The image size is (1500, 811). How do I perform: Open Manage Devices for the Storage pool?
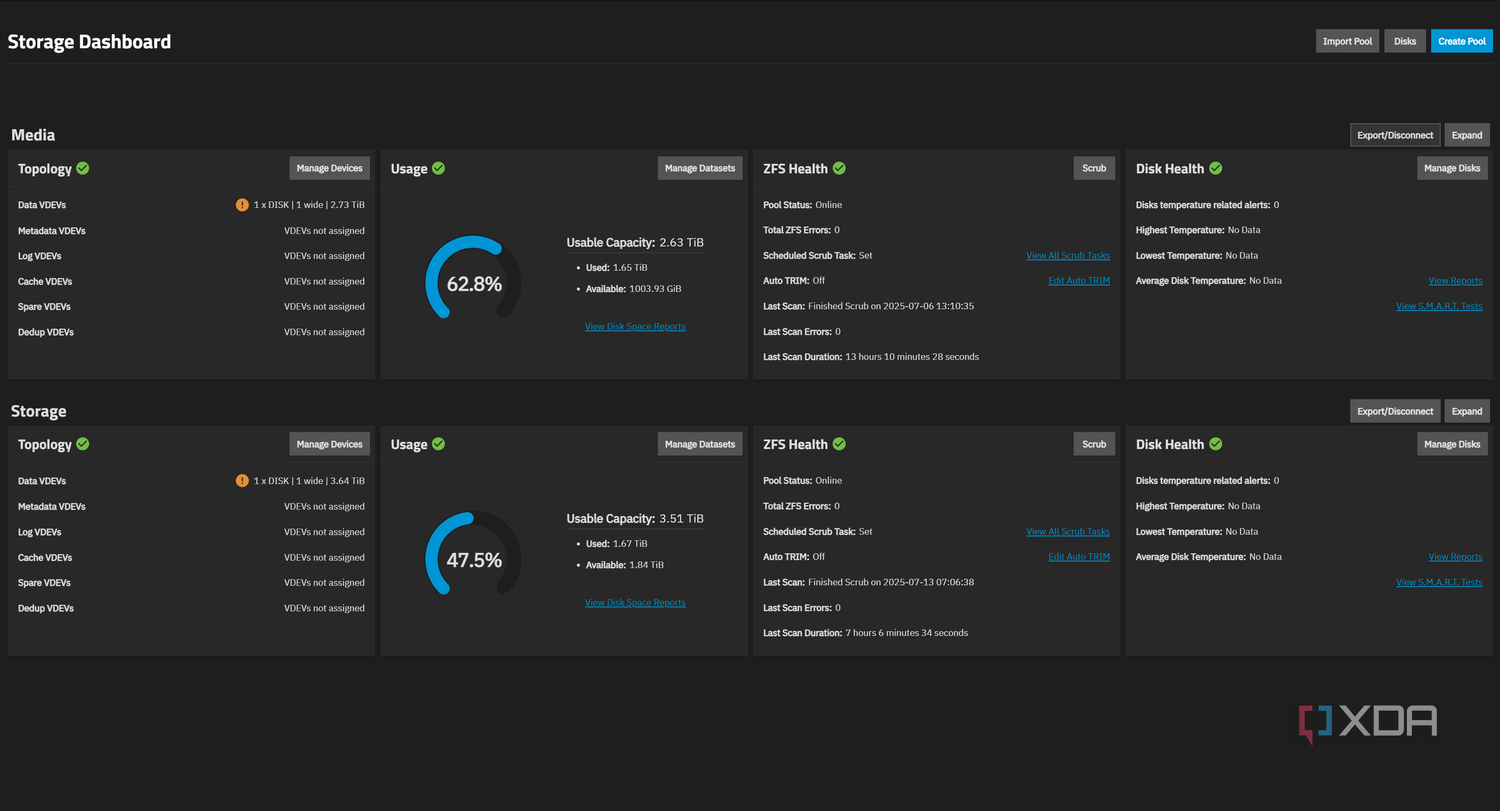(x=330, y=444)
